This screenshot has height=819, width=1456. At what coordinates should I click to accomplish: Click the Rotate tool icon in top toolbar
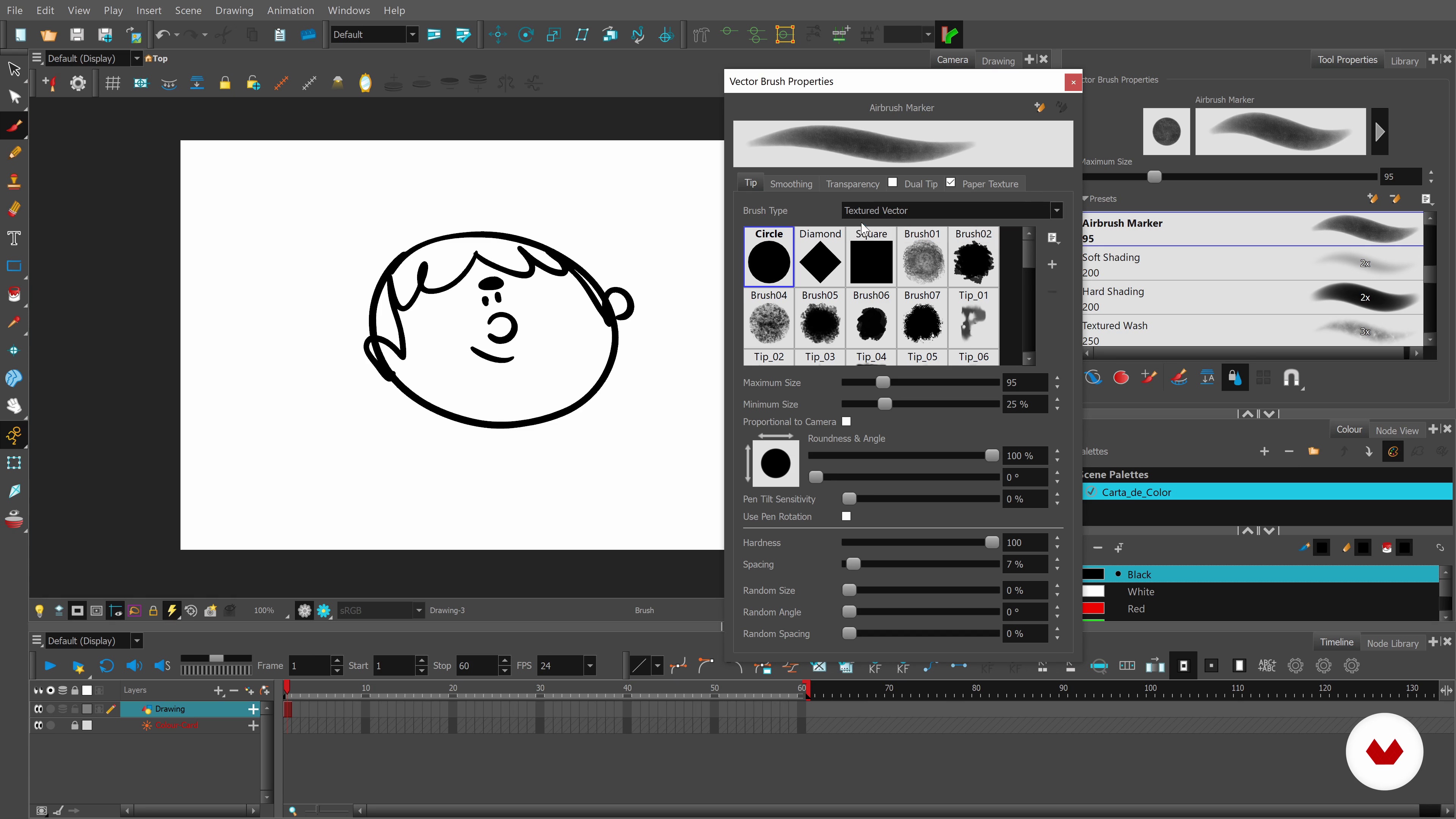tap(526, 35)
